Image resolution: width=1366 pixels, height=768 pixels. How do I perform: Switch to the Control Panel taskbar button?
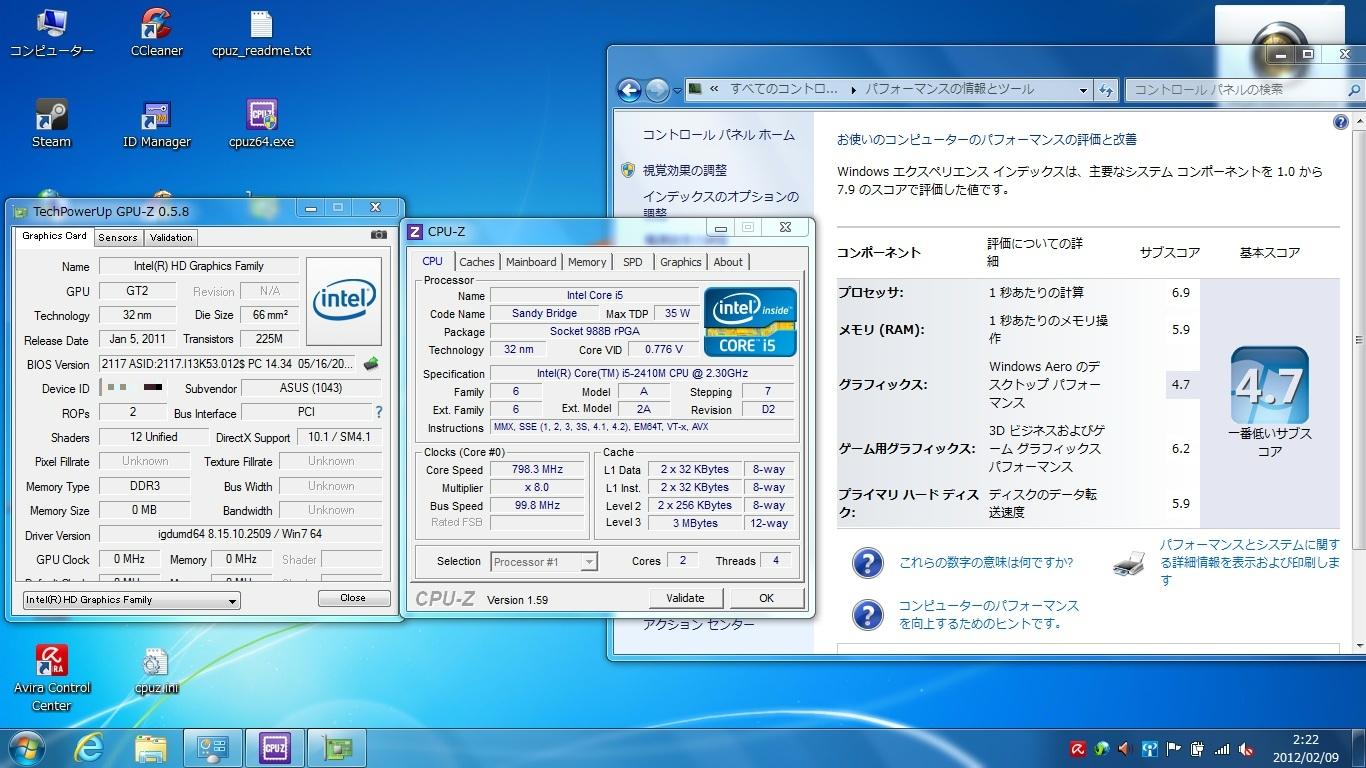tap(213, 748)
